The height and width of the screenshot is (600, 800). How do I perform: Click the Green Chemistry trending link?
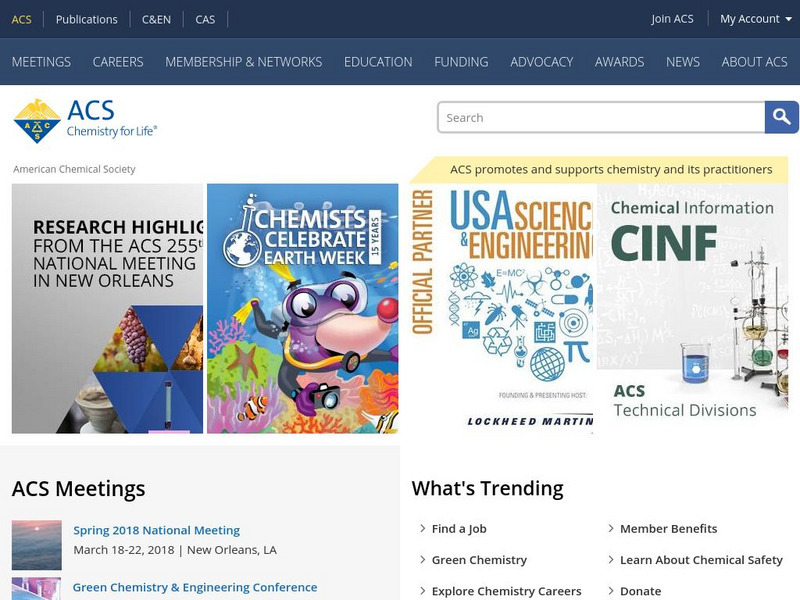coord(479,560)
